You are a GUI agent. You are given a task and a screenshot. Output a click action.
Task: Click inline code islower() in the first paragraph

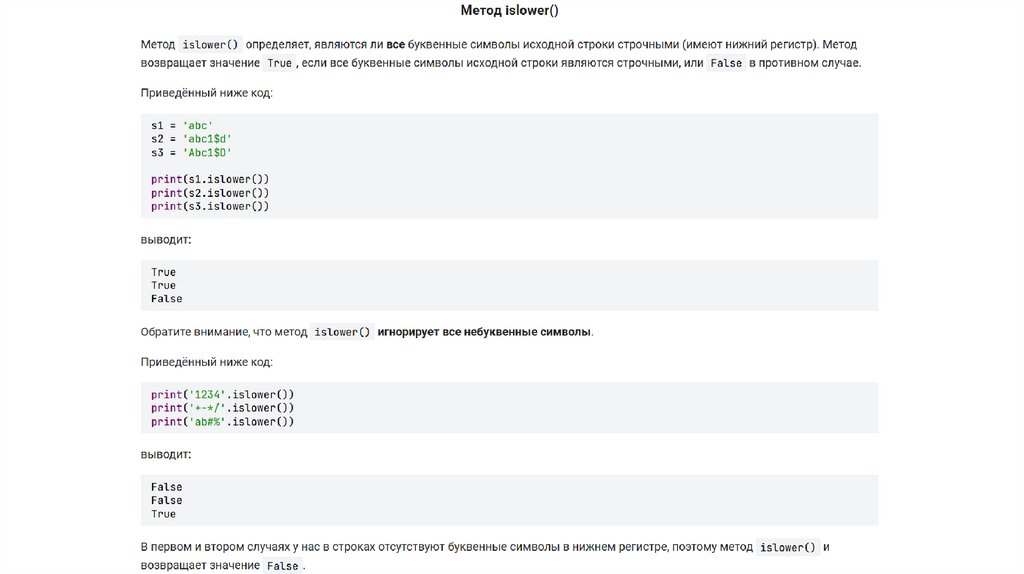click(x=211, y=45)
